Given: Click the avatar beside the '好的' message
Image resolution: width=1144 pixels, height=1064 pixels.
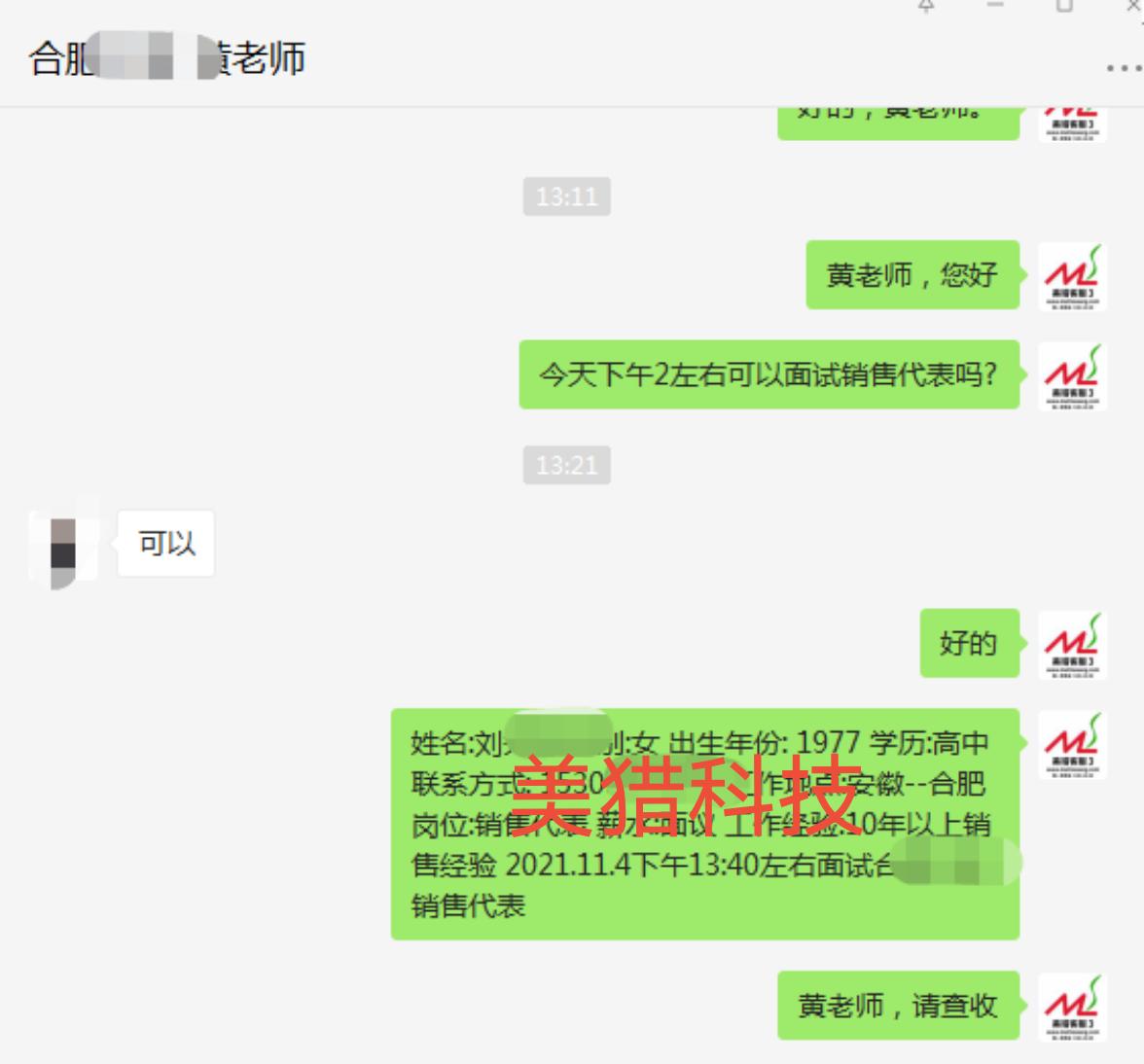Looking at the screenshot, I should click(1072, 645).
